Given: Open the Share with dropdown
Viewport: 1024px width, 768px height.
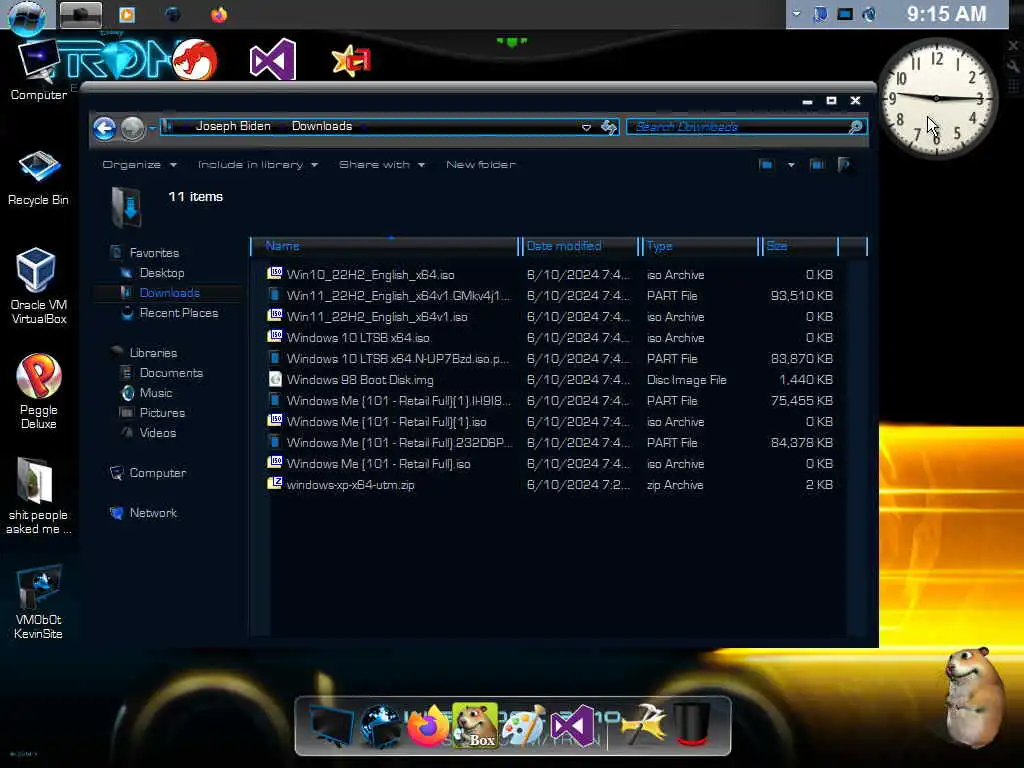Looking at the screenshot, I should click(381, 165).
